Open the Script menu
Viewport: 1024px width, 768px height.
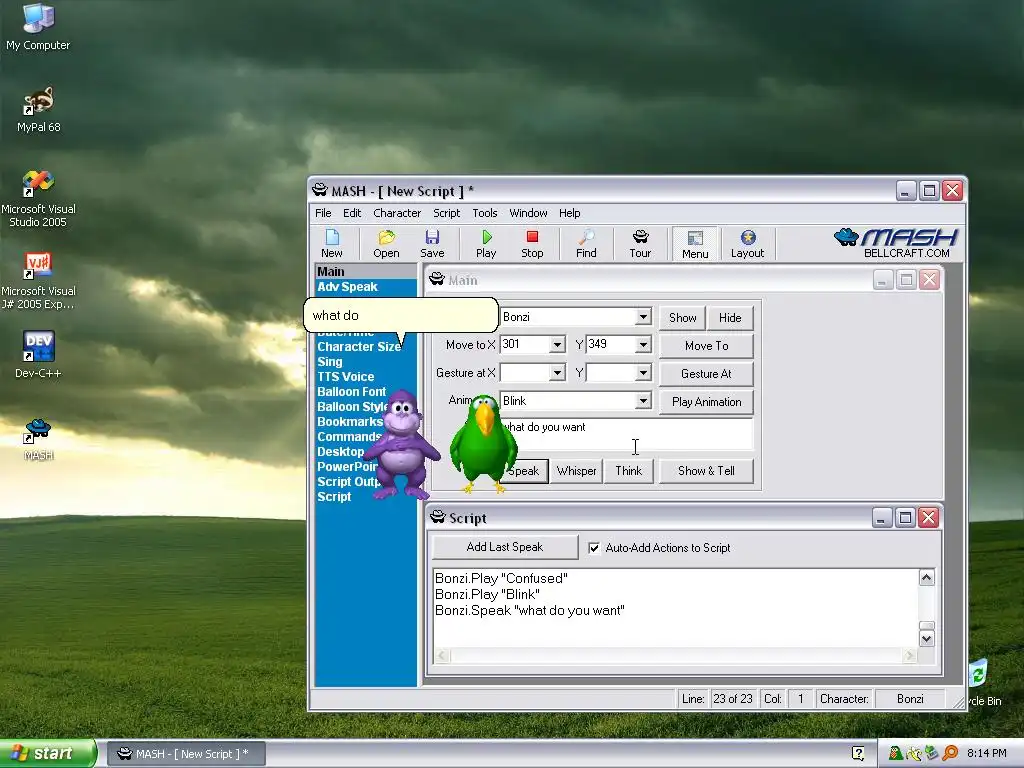pyautogui.click(x=447, y=213)
